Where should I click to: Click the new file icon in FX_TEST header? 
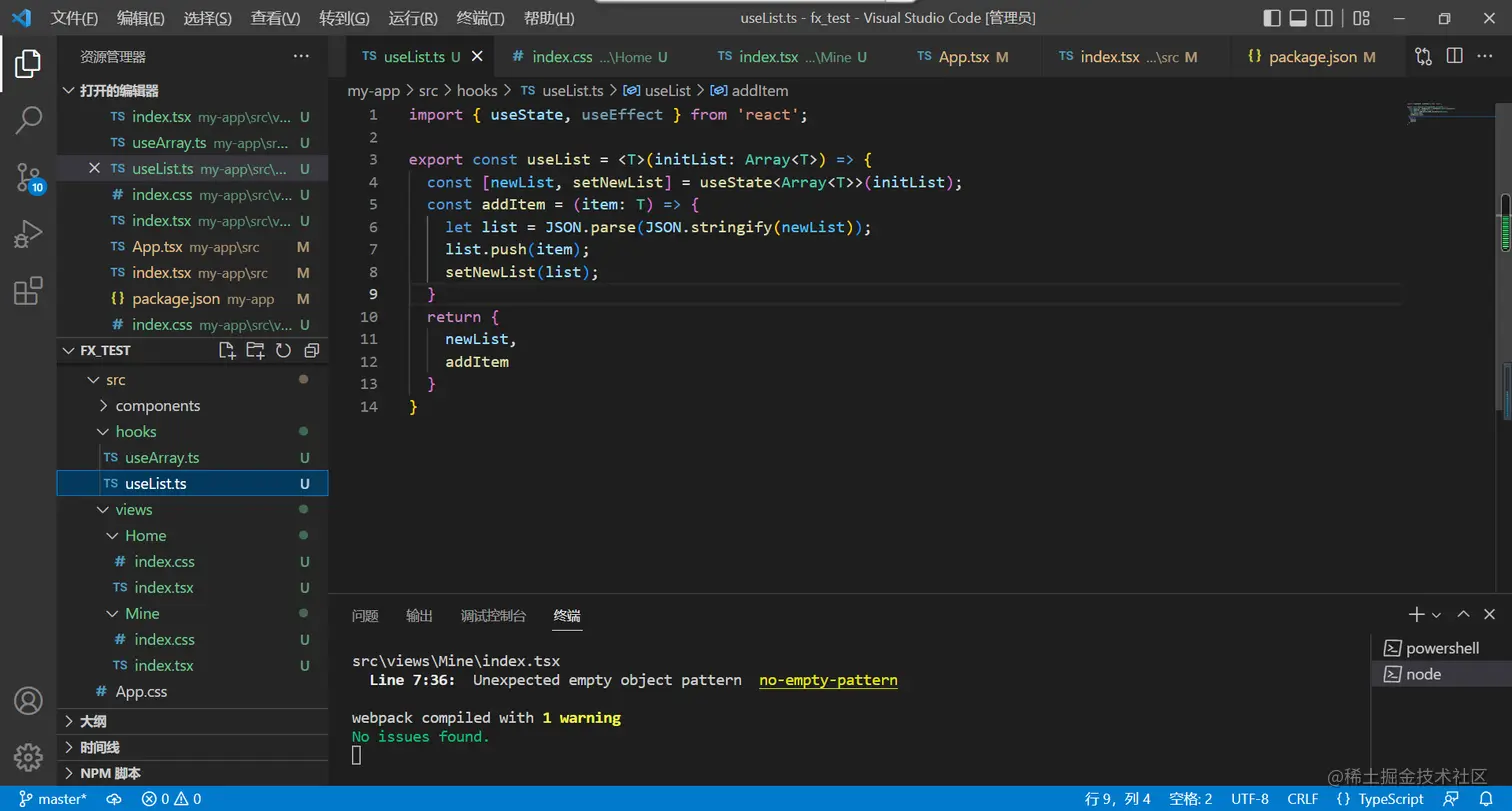227,350
